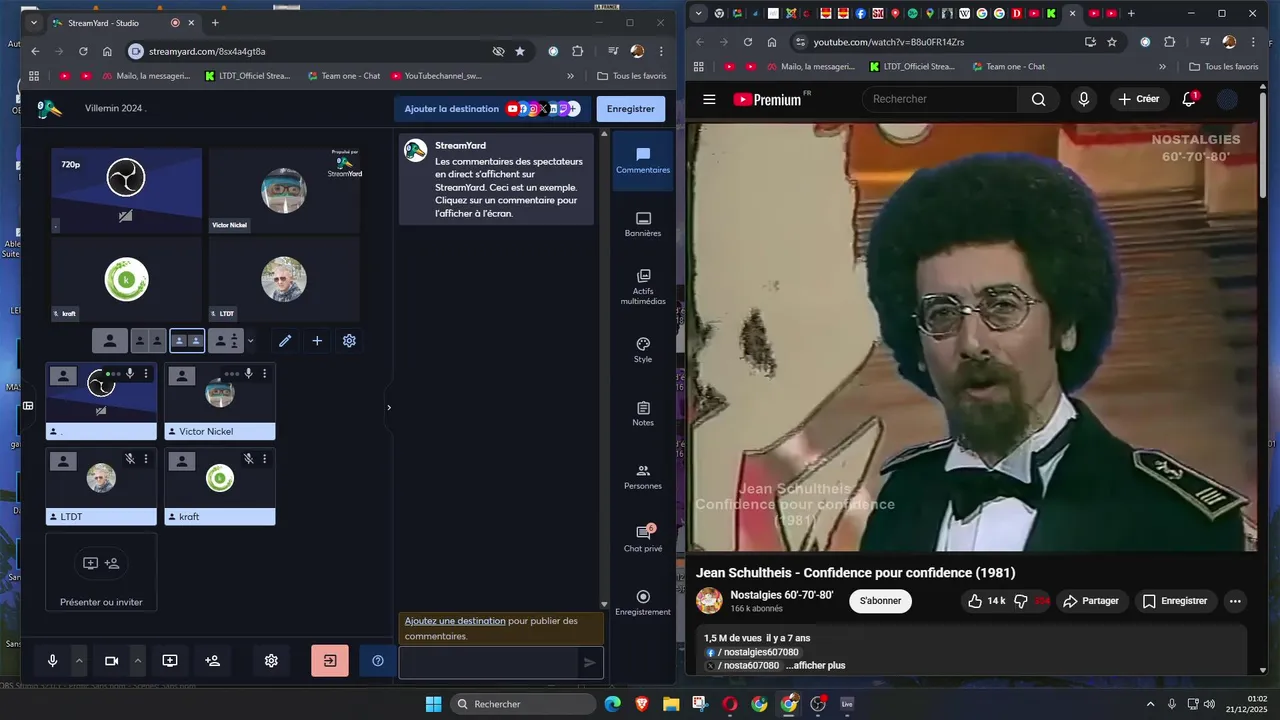This screenshot has height=720, width=1280.
Task: Toggle your microphone in bottom StreamYard toolbar
Action: (x=53, y=661)
